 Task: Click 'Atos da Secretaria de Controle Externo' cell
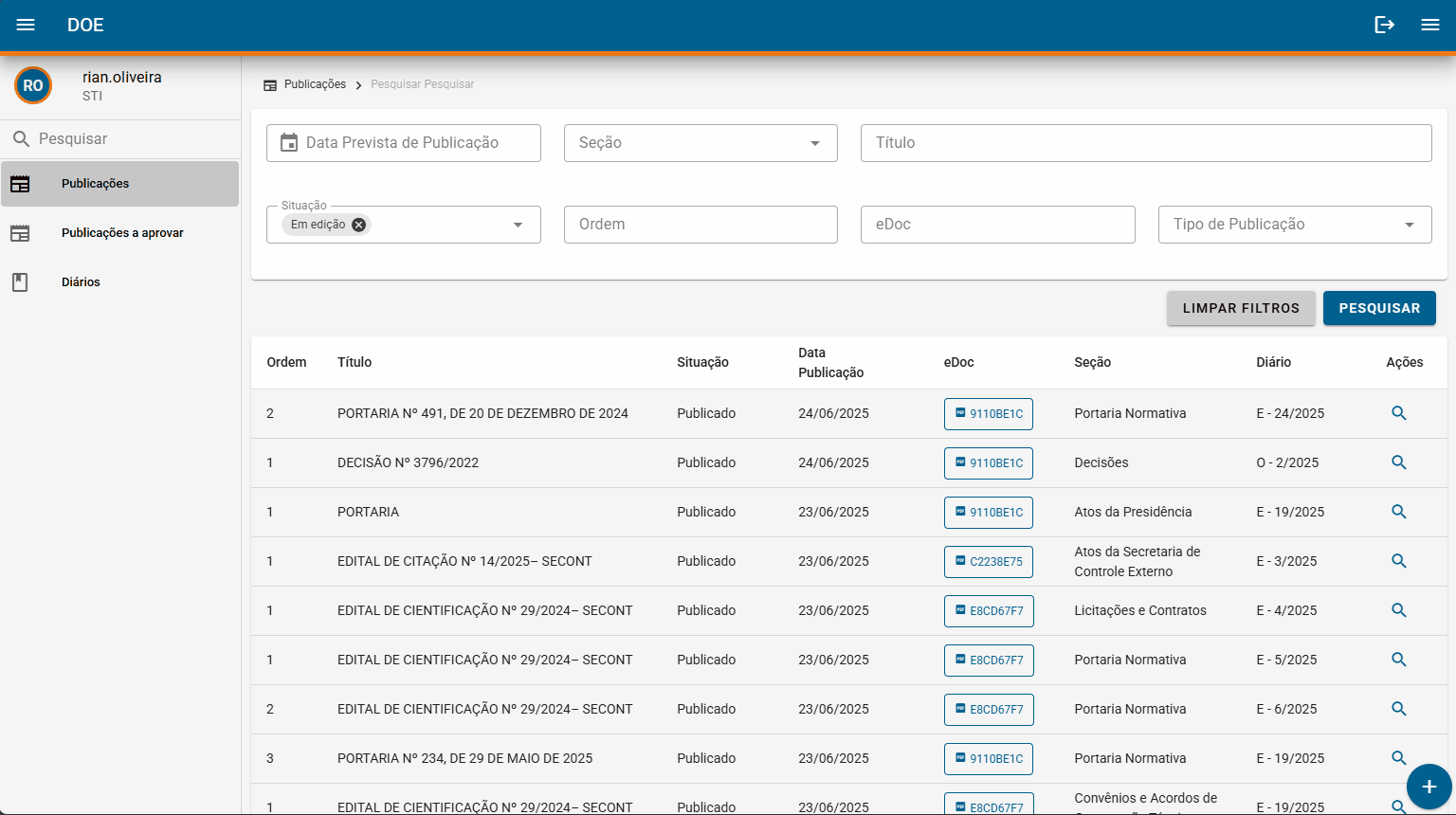1137,561
